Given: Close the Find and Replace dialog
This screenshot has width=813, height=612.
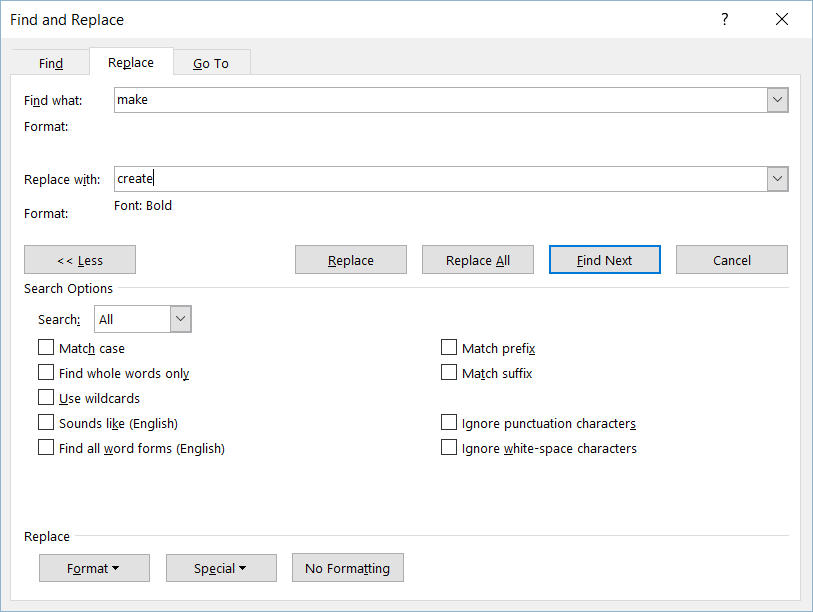Looking at the screenshot, I should [x=781, y=19].
